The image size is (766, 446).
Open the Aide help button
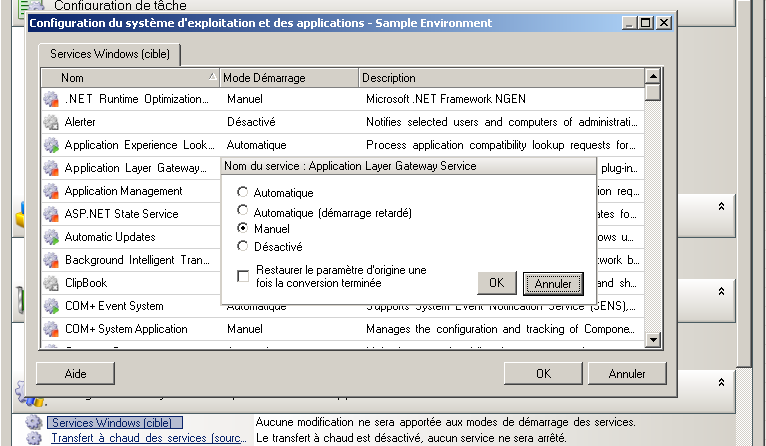[x=75, y=373]
